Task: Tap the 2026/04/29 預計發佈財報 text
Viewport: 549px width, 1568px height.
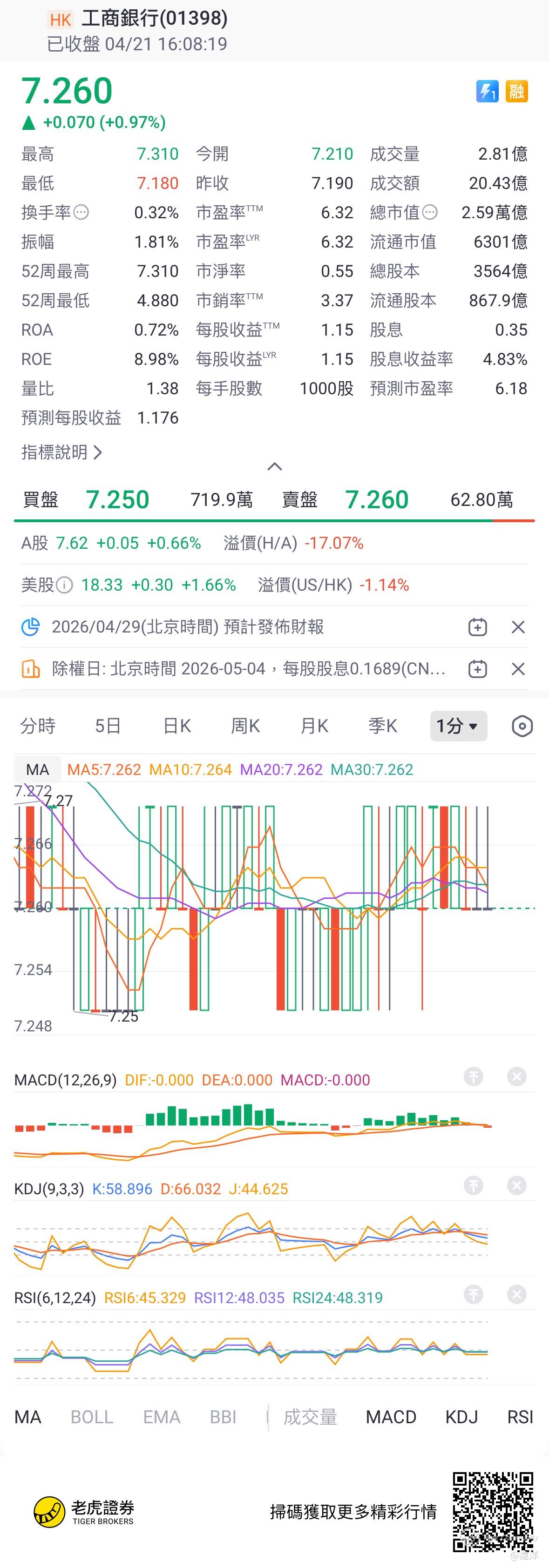Action: 188,627
